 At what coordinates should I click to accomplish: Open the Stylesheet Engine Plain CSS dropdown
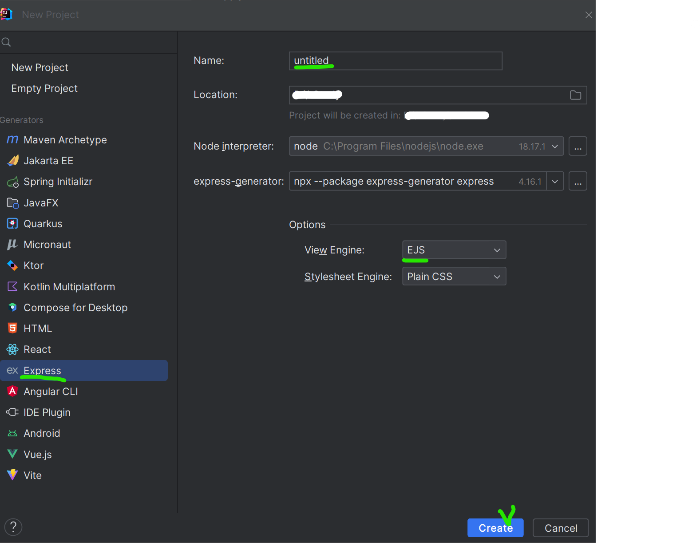[454, 277]
